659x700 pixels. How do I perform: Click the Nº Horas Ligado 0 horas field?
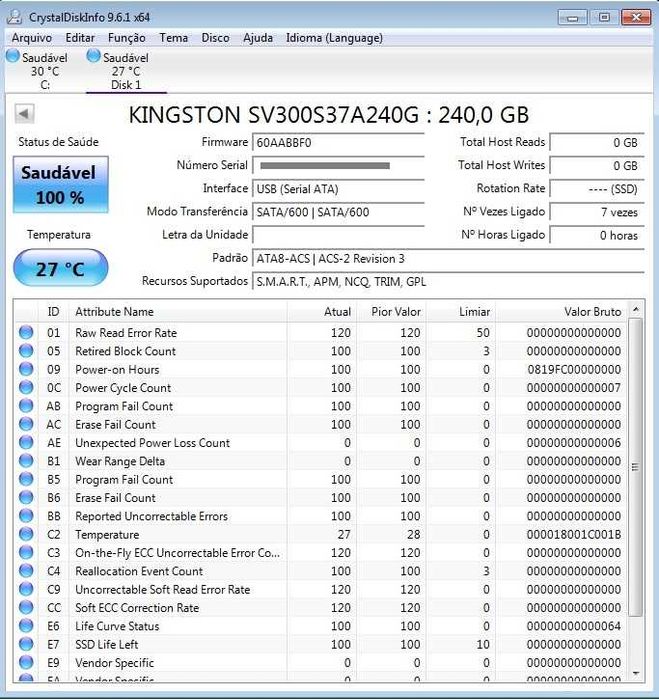point(597,235)
